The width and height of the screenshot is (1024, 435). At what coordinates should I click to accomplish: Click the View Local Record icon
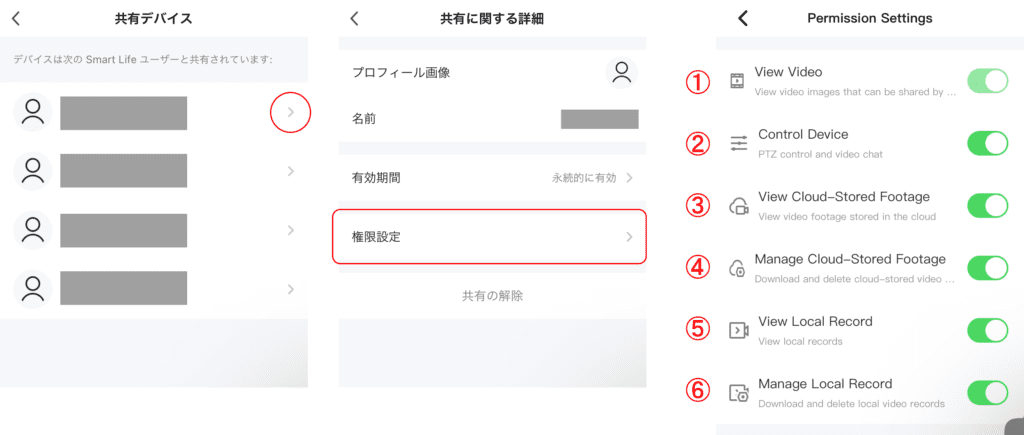pos(739,330)
